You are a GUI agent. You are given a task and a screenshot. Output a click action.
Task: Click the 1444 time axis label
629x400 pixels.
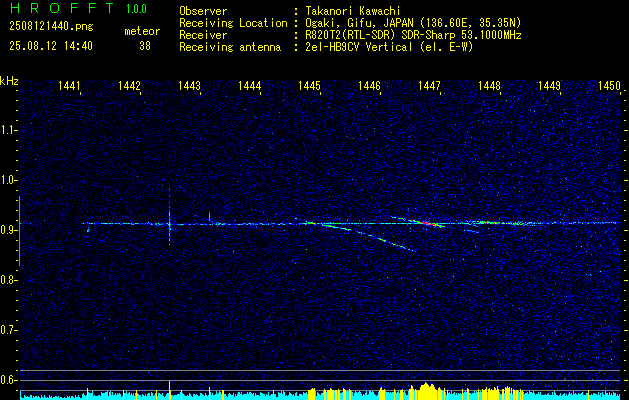point(250,86)
